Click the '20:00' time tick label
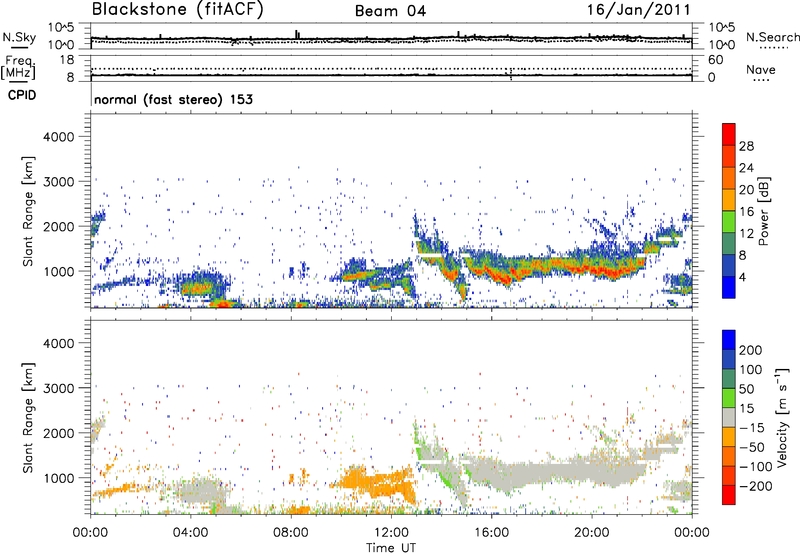This screenshot has width=800, height=554. pyautogui.click(x=591, y=533)
